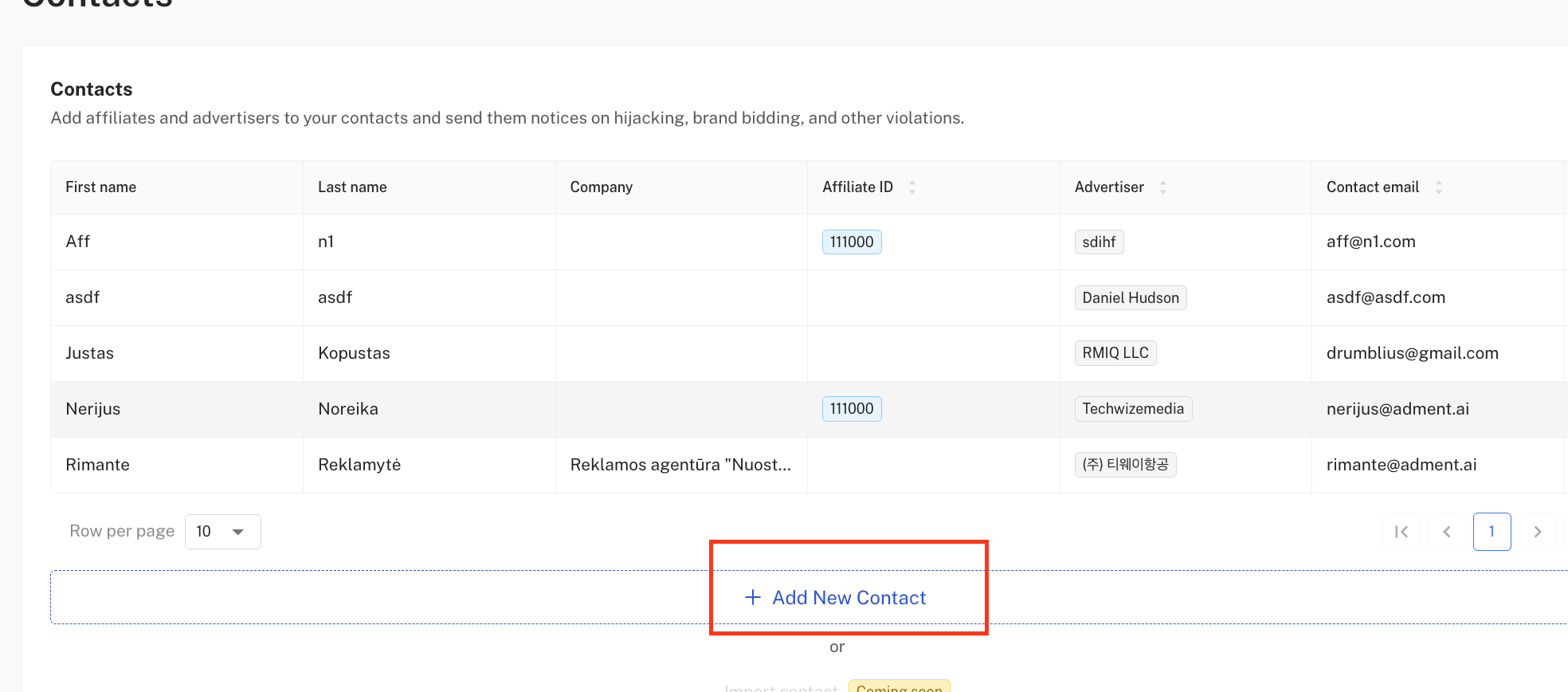Click email aff@n1.com
The image size is (1568, 692).
(x=1371, y=242)
